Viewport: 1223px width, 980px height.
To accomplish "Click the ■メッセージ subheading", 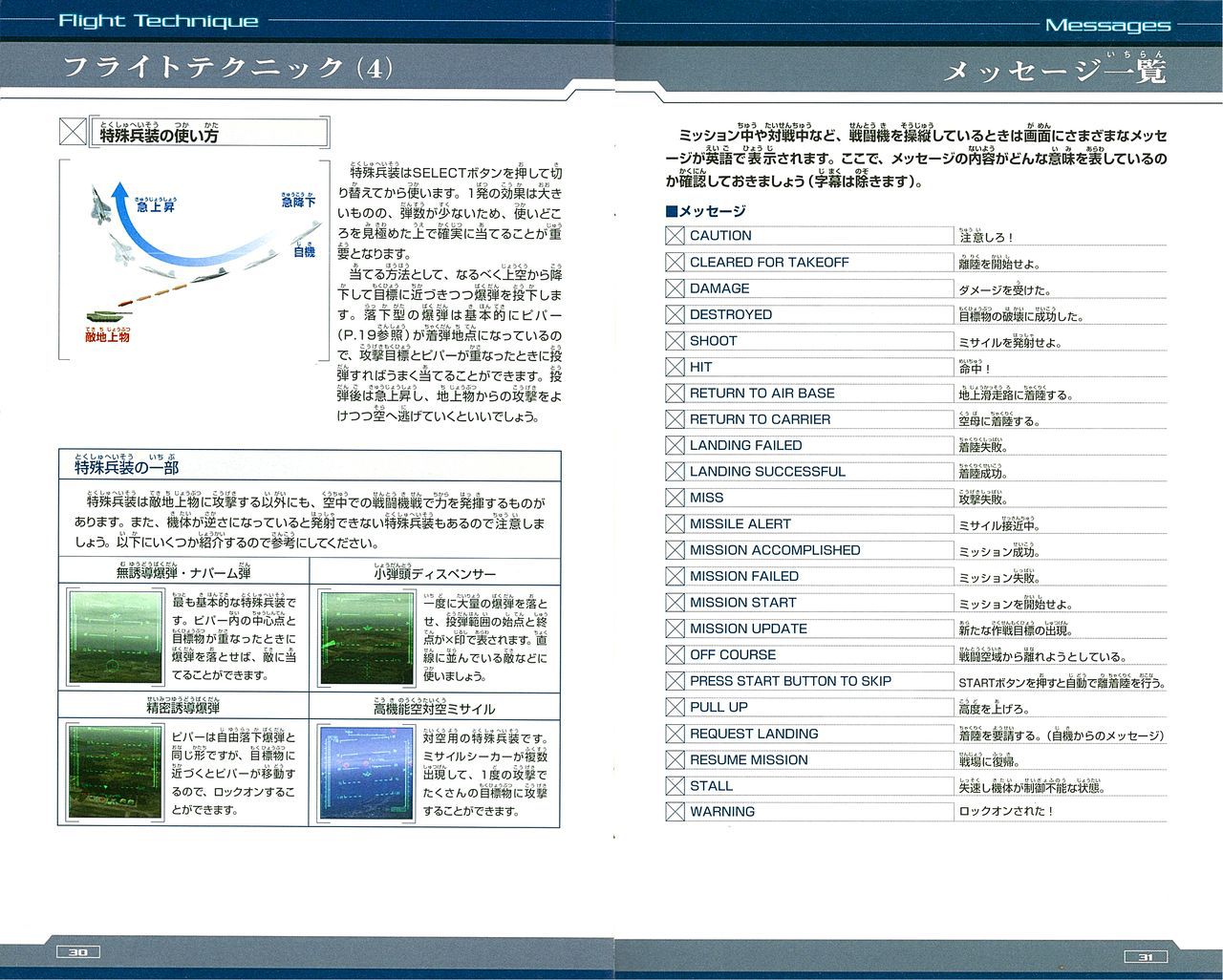I will coord(706,211).
